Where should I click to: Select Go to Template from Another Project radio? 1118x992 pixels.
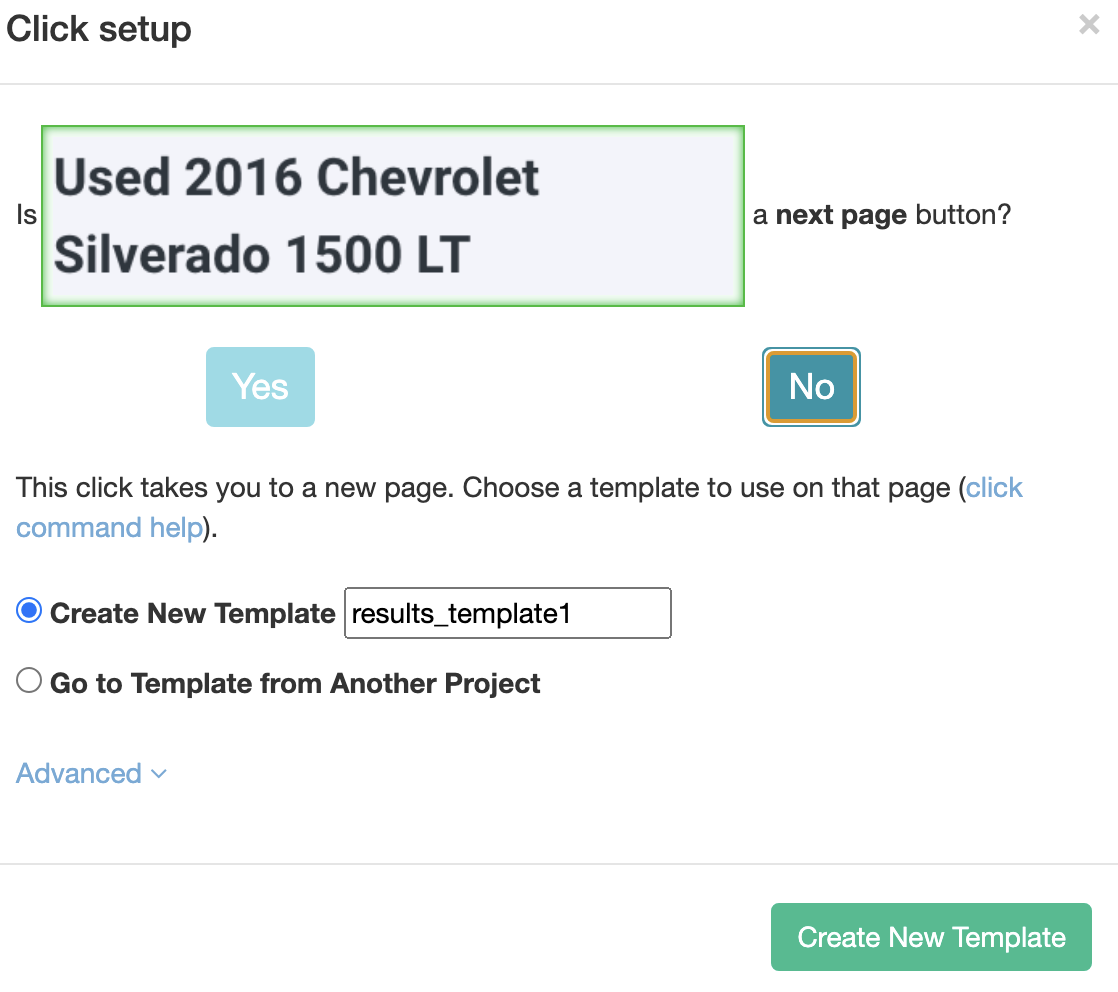29,680
